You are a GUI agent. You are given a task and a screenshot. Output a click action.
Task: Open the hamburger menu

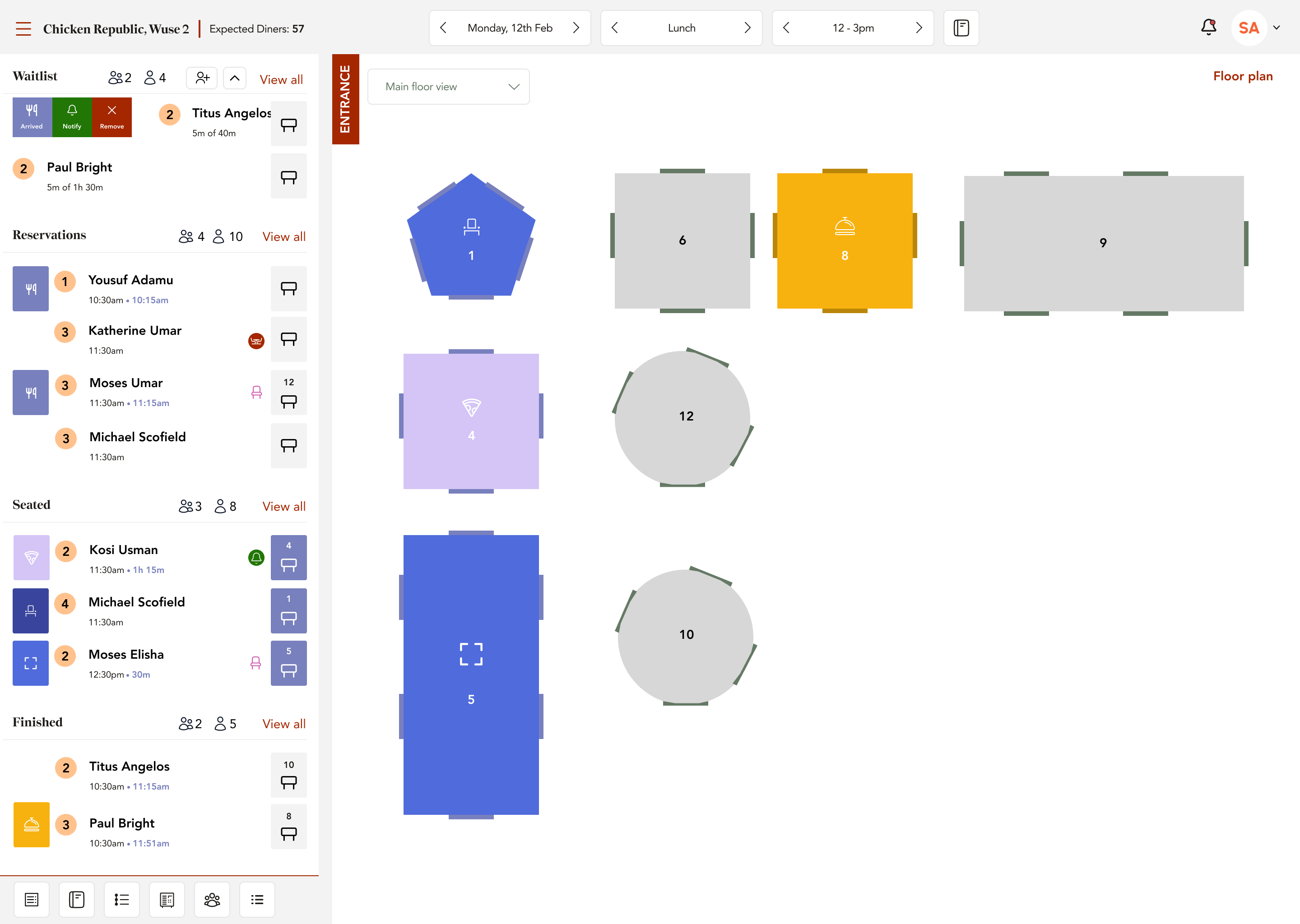[x=23, y=28]
